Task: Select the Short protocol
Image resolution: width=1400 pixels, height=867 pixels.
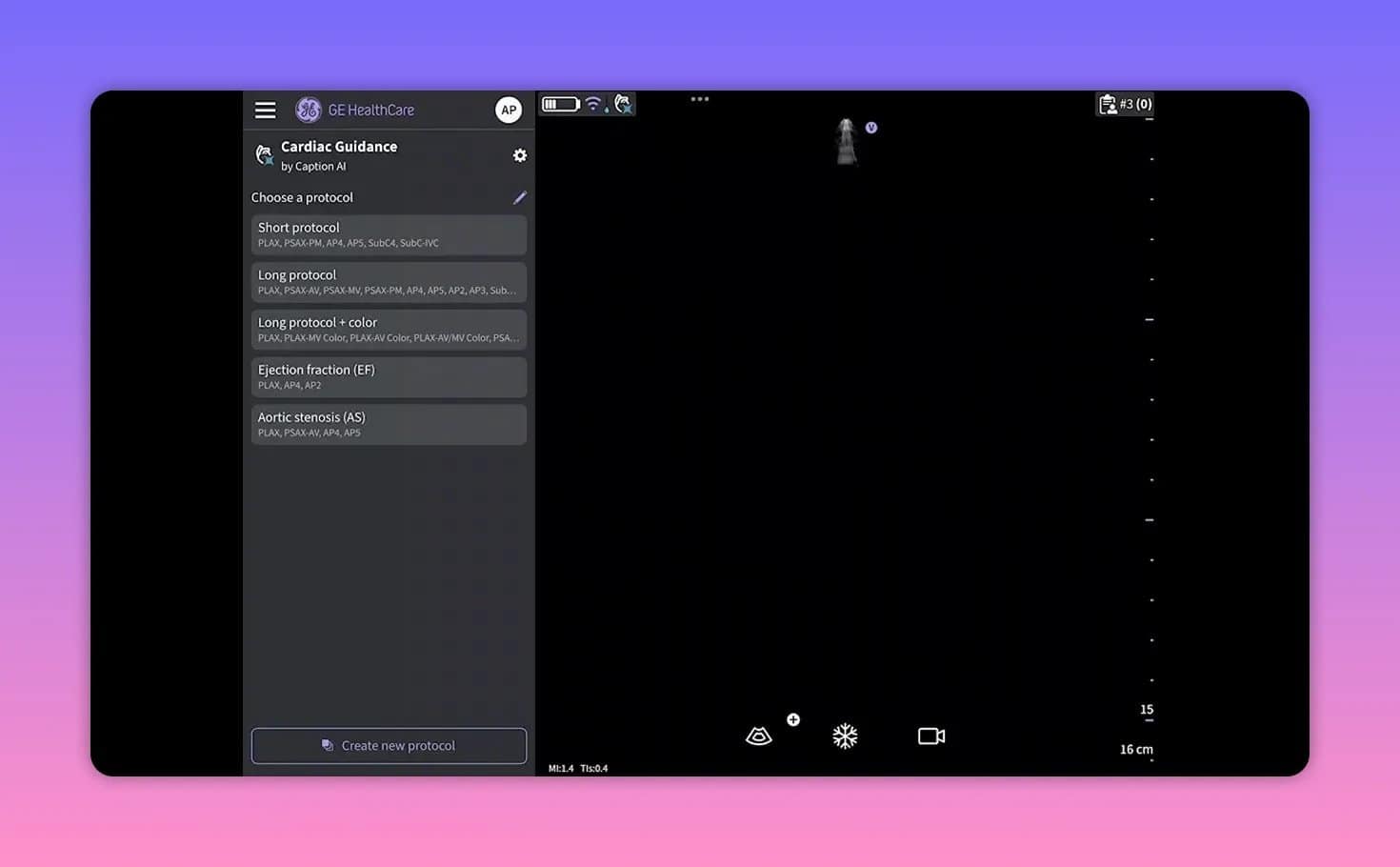Action: click(389, 234)
